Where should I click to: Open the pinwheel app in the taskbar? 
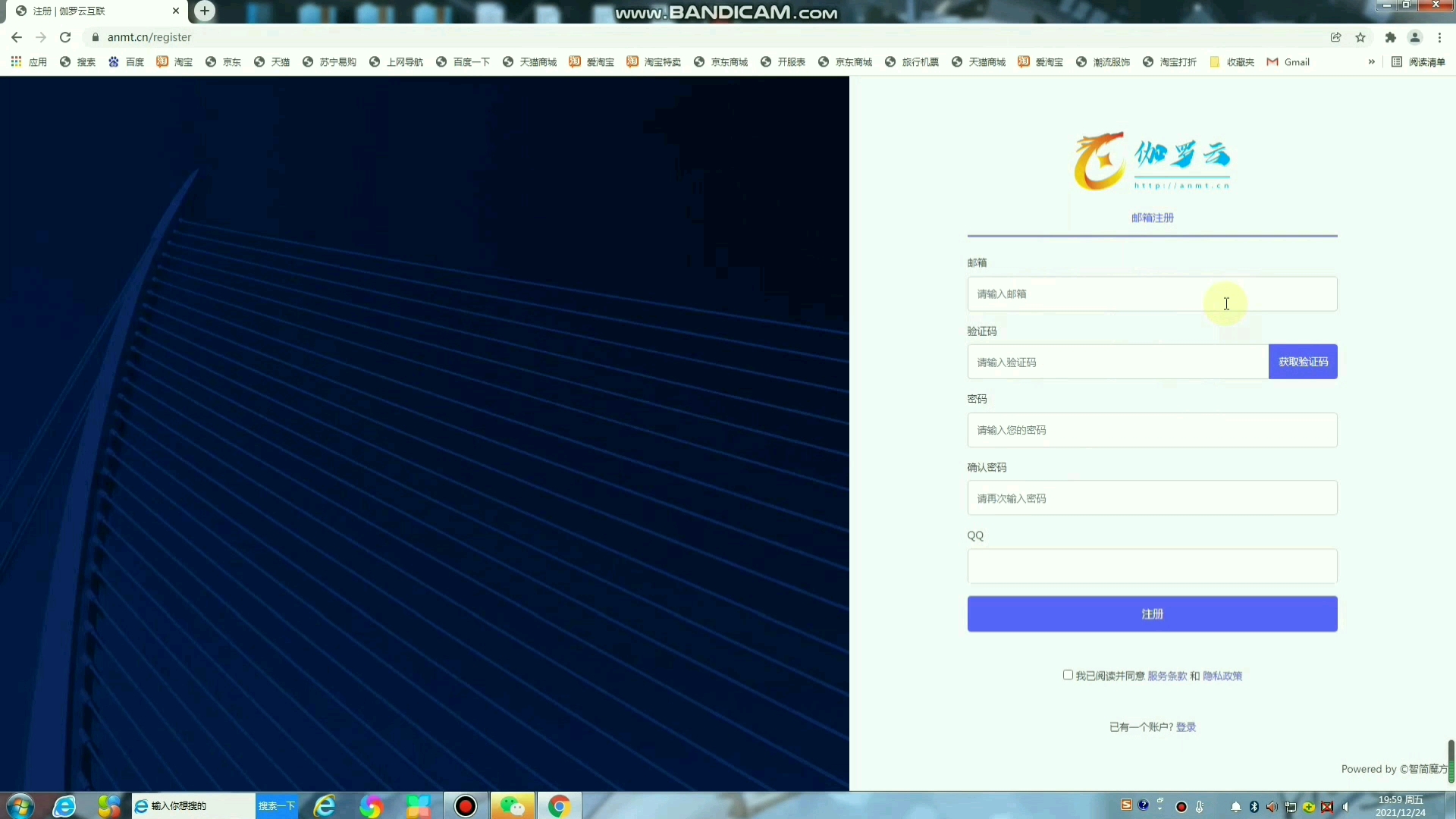pyautogui.click(x=371, y=806)
